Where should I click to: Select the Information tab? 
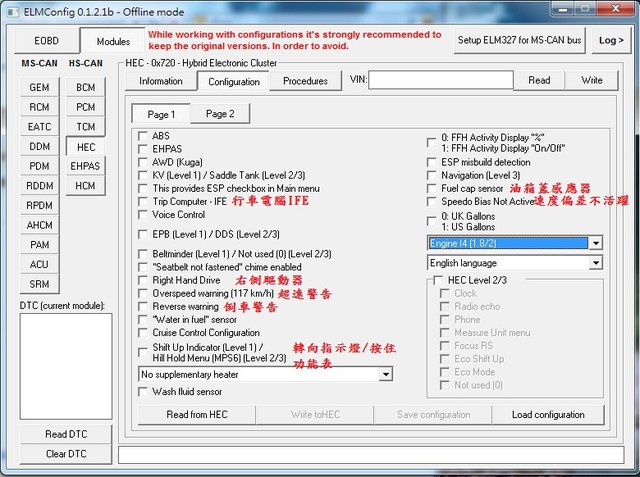coord(160,81)
